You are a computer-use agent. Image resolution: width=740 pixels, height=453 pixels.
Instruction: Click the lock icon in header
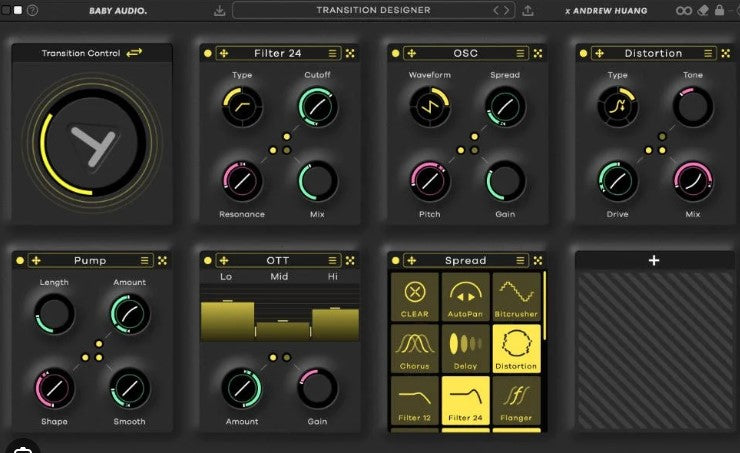point(719,9)
